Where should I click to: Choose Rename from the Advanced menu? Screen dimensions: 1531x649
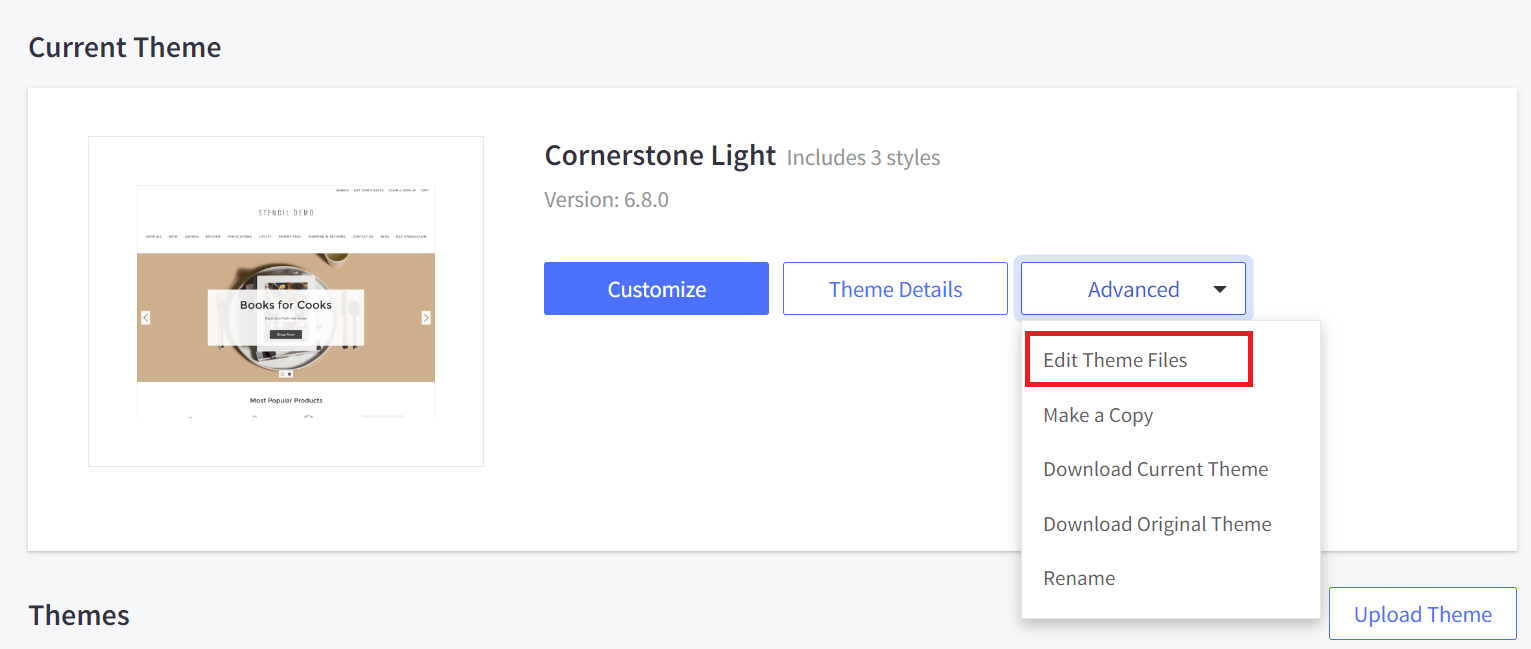pos(1079,578)
